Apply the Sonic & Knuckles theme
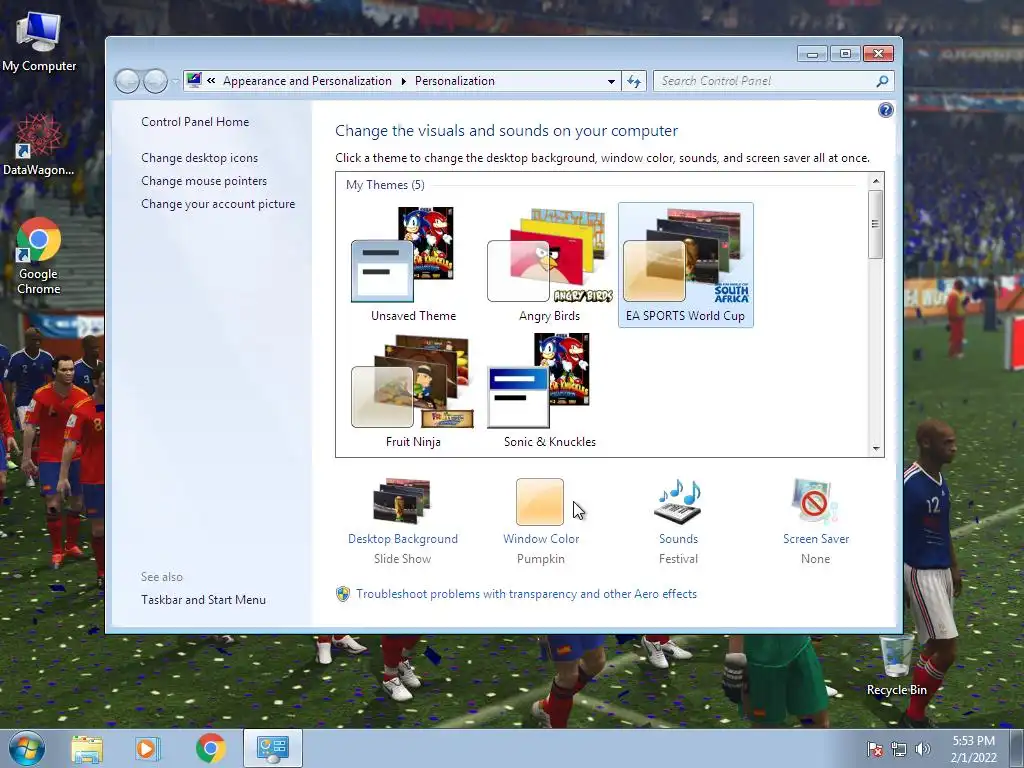The height and width of the screenshot is (768, 1024). (x=549, y=391)
